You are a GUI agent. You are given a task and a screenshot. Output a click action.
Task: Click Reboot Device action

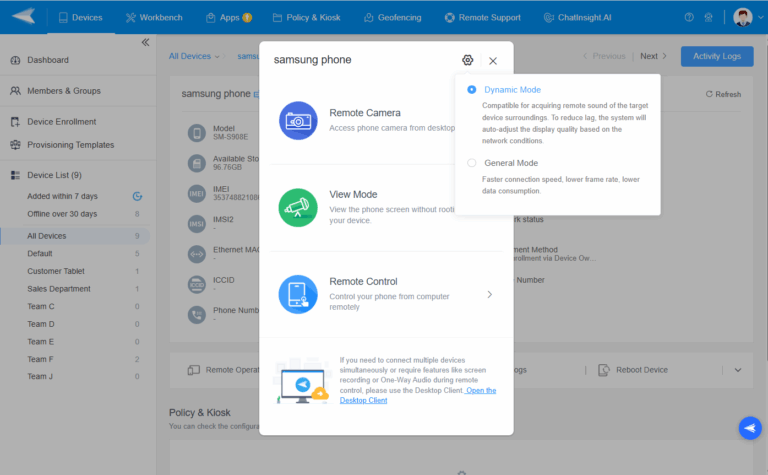coord(633,370)
